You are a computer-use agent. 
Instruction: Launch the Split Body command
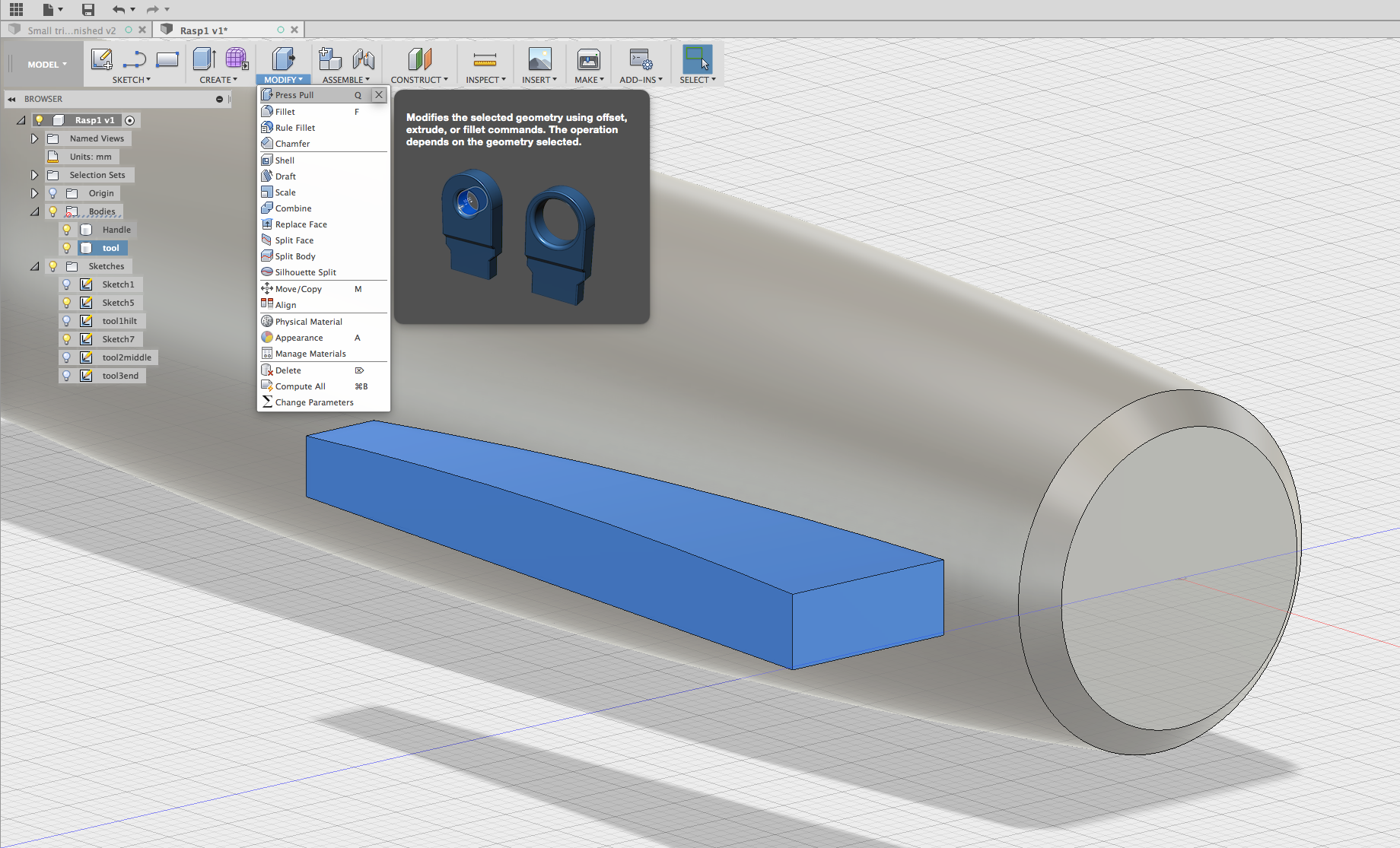click(294, 256)
